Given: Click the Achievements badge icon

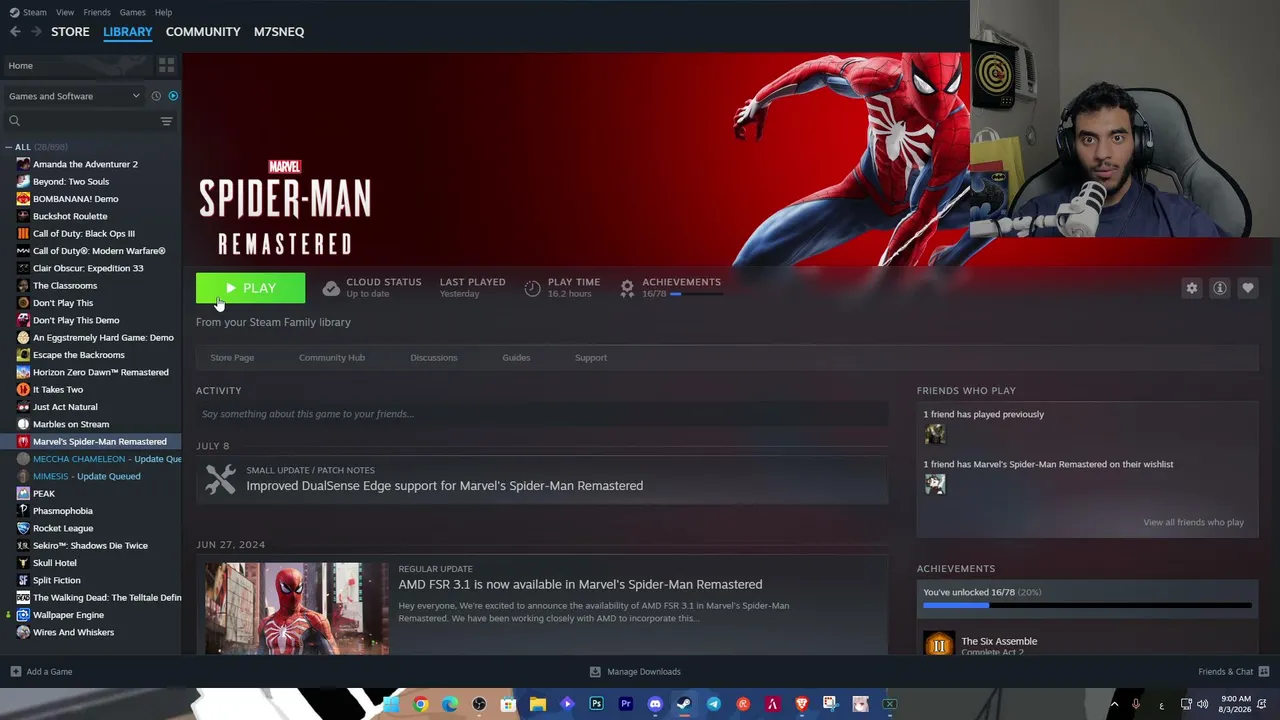Looking at the screenshot, I should [x=627, y=288].
